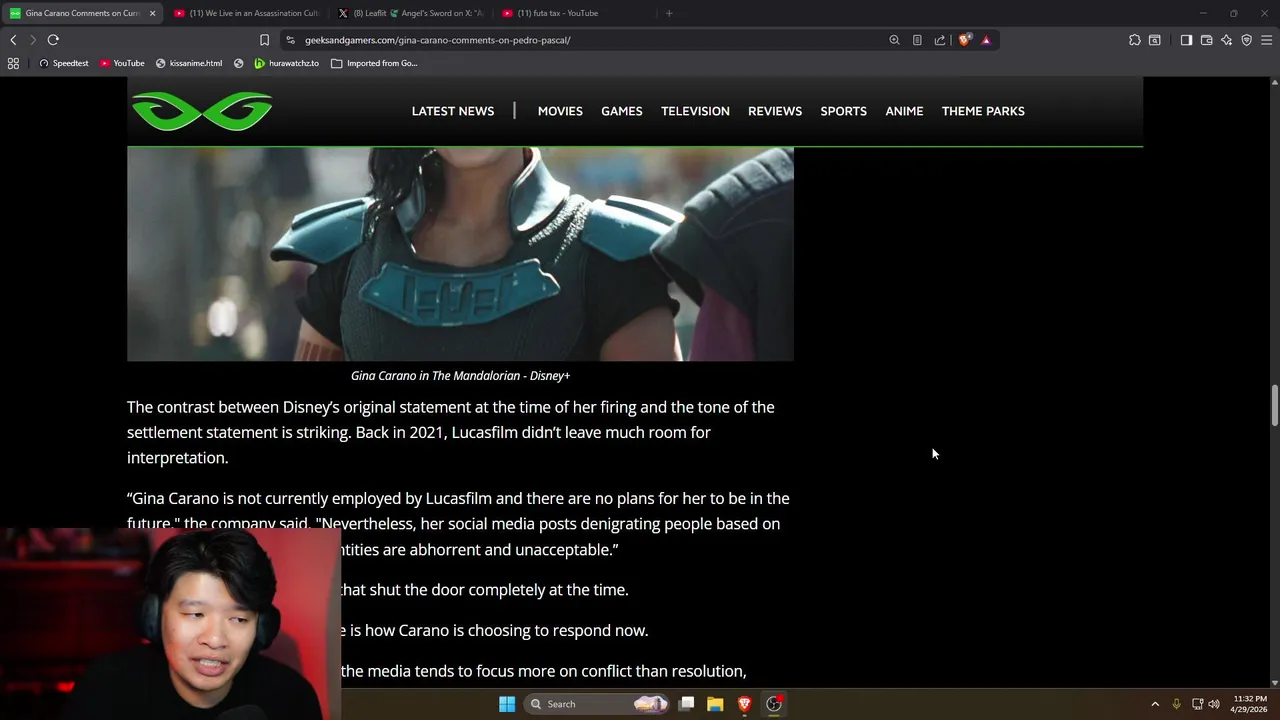Open the Brave Wallet icon
This screenshot has height=720, width=1280.
point(1206,40)
